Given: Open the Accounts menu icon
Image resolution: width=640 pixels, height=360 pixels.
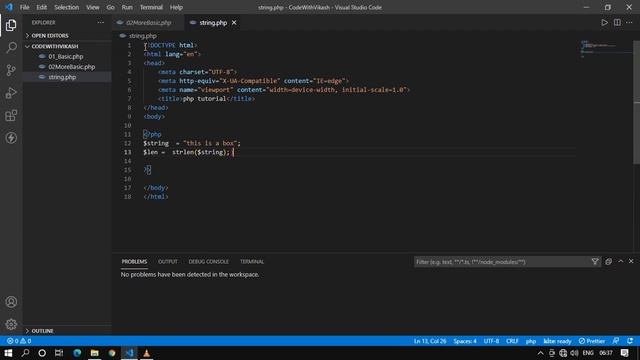Looking at the screenshot, I should (11, 302).
